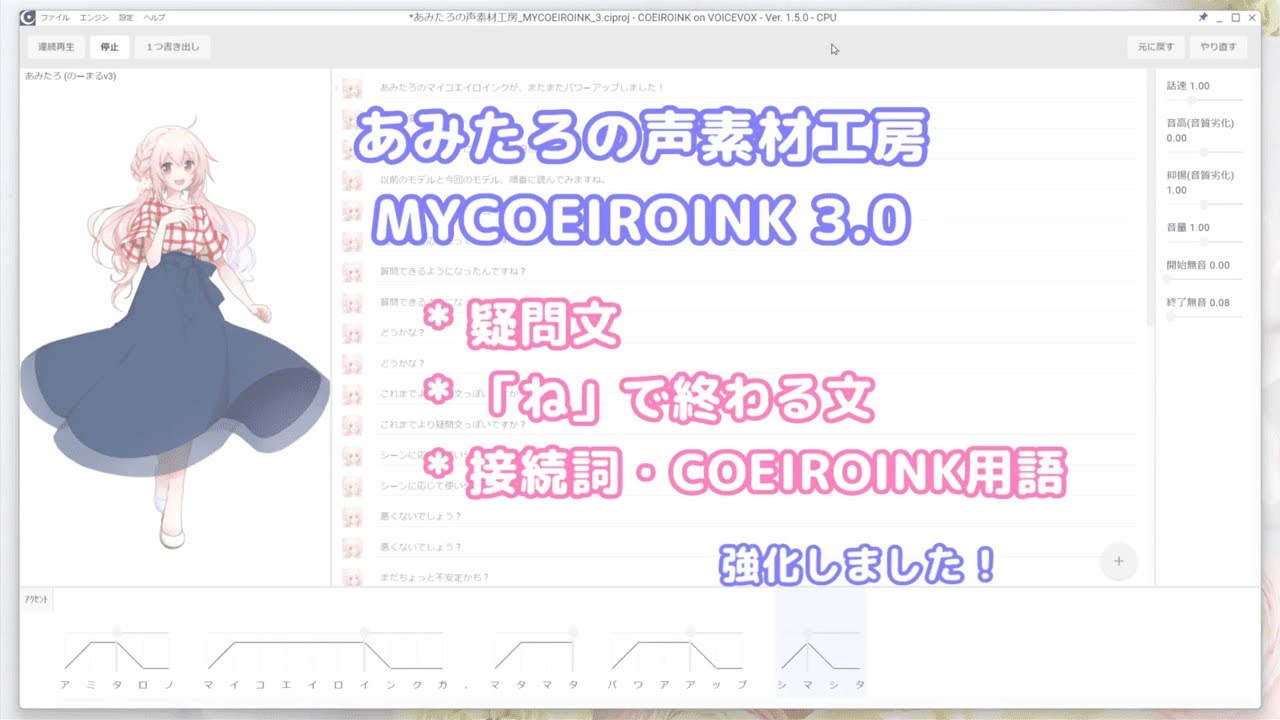This screenshot has width=1280, height=720.
Task: Click the accent slider handle above シマシタ
Action: [x=807, y=632]
